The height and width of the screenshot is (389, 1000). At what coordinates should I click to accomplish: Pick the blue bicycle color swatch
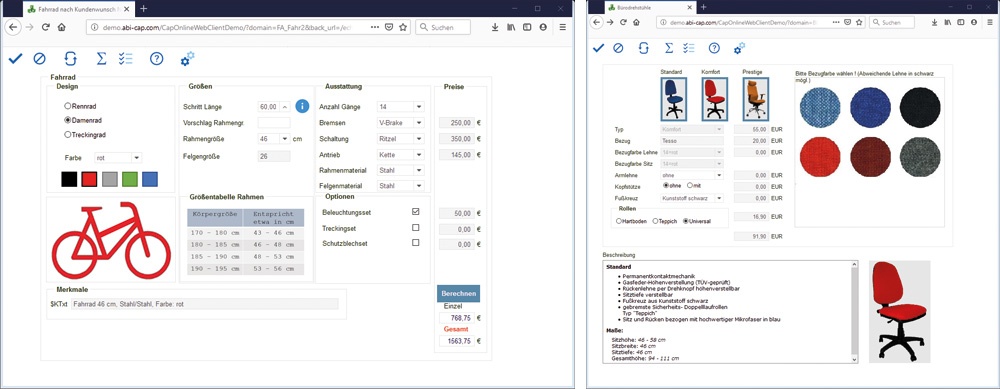tap(150, 179)
